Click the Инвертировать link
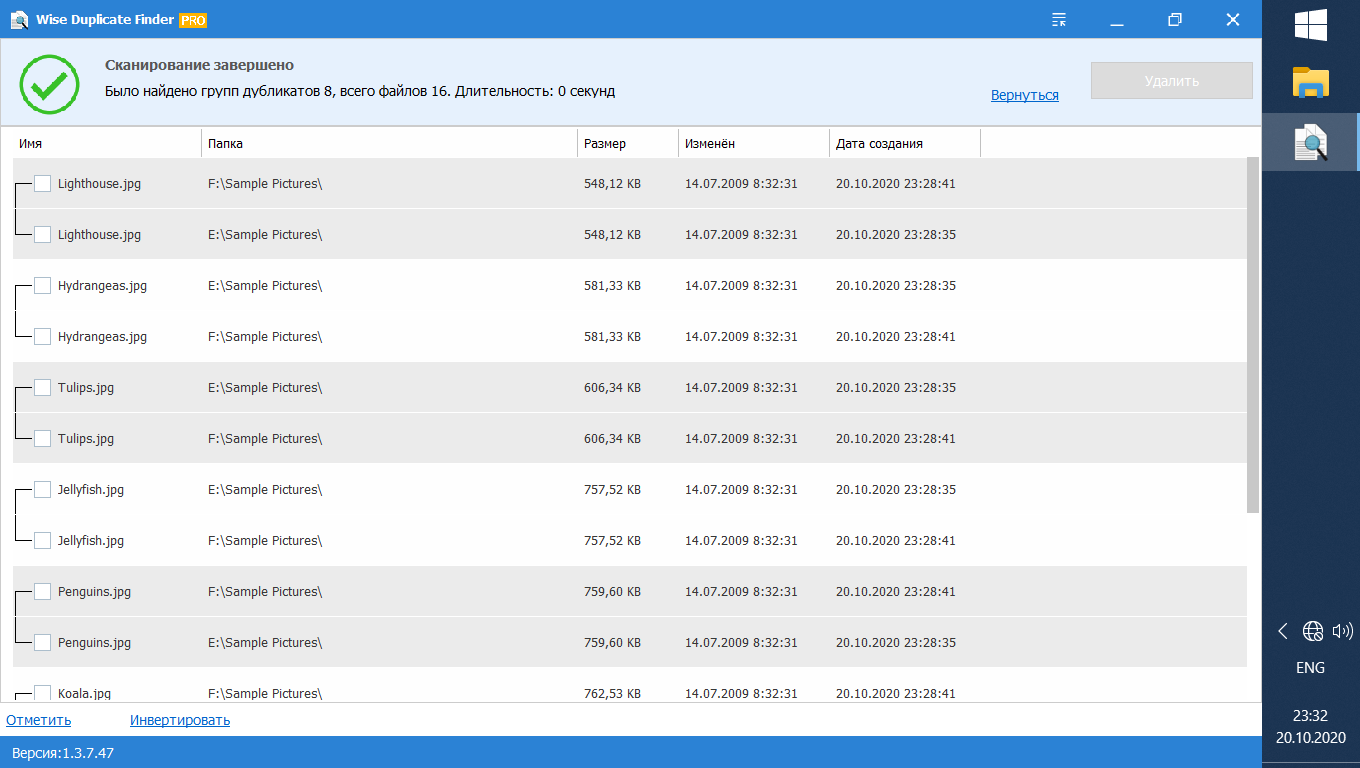 coord(180,721)
